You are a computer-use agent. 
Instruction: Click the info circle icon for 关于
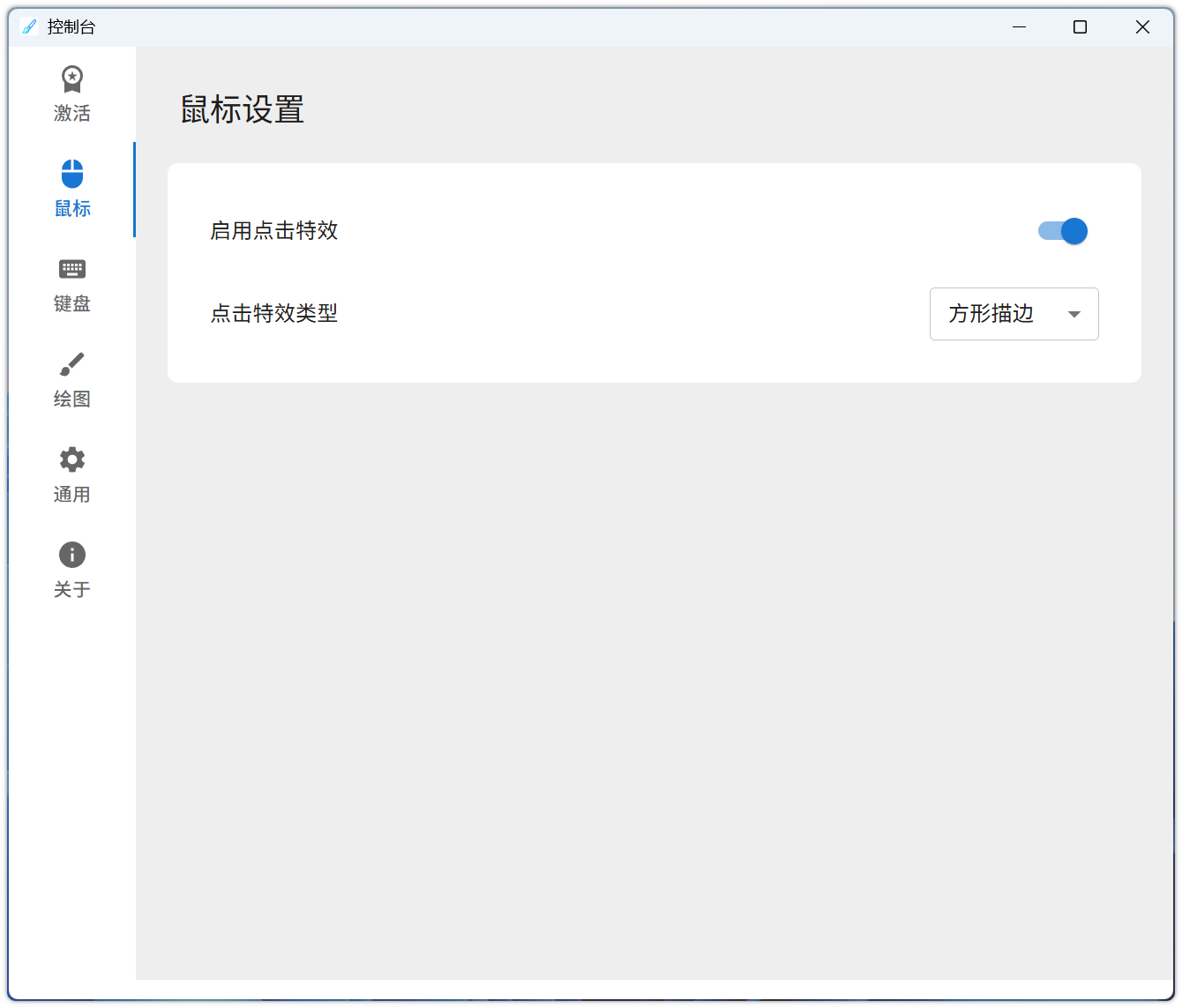(x=71, y=555)
